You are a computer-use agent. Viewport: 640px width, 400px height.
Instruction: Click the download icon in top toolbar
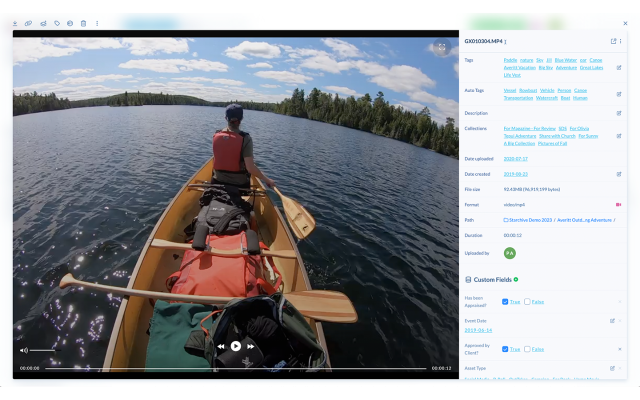point(15,22)
